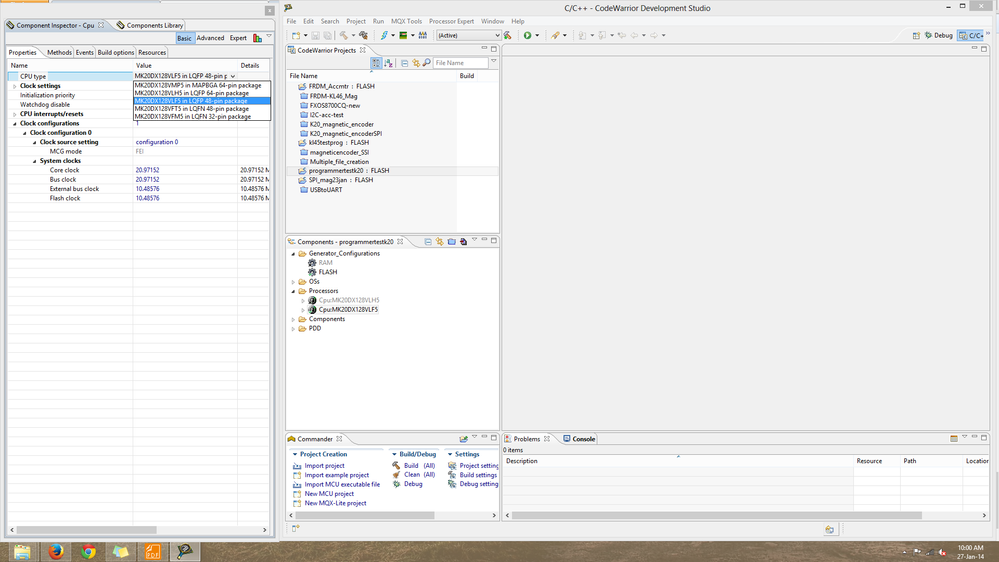Click New MQX-Lite project link
This screenshot has height=562, width=999.
coord(335,503)
